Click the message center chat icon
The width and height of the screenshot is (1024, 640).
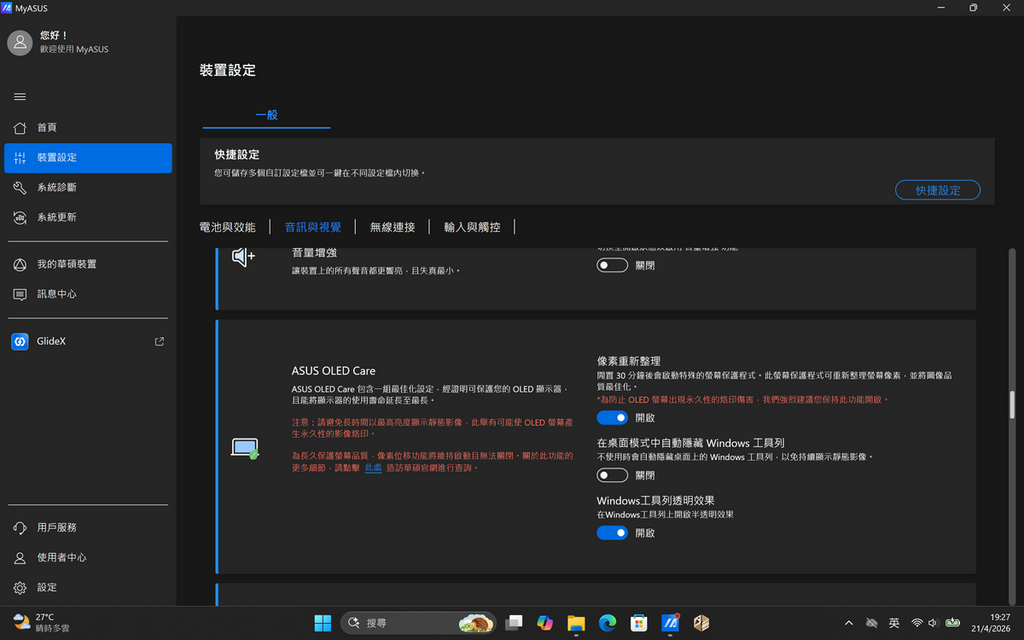click(x=20, y=295)
